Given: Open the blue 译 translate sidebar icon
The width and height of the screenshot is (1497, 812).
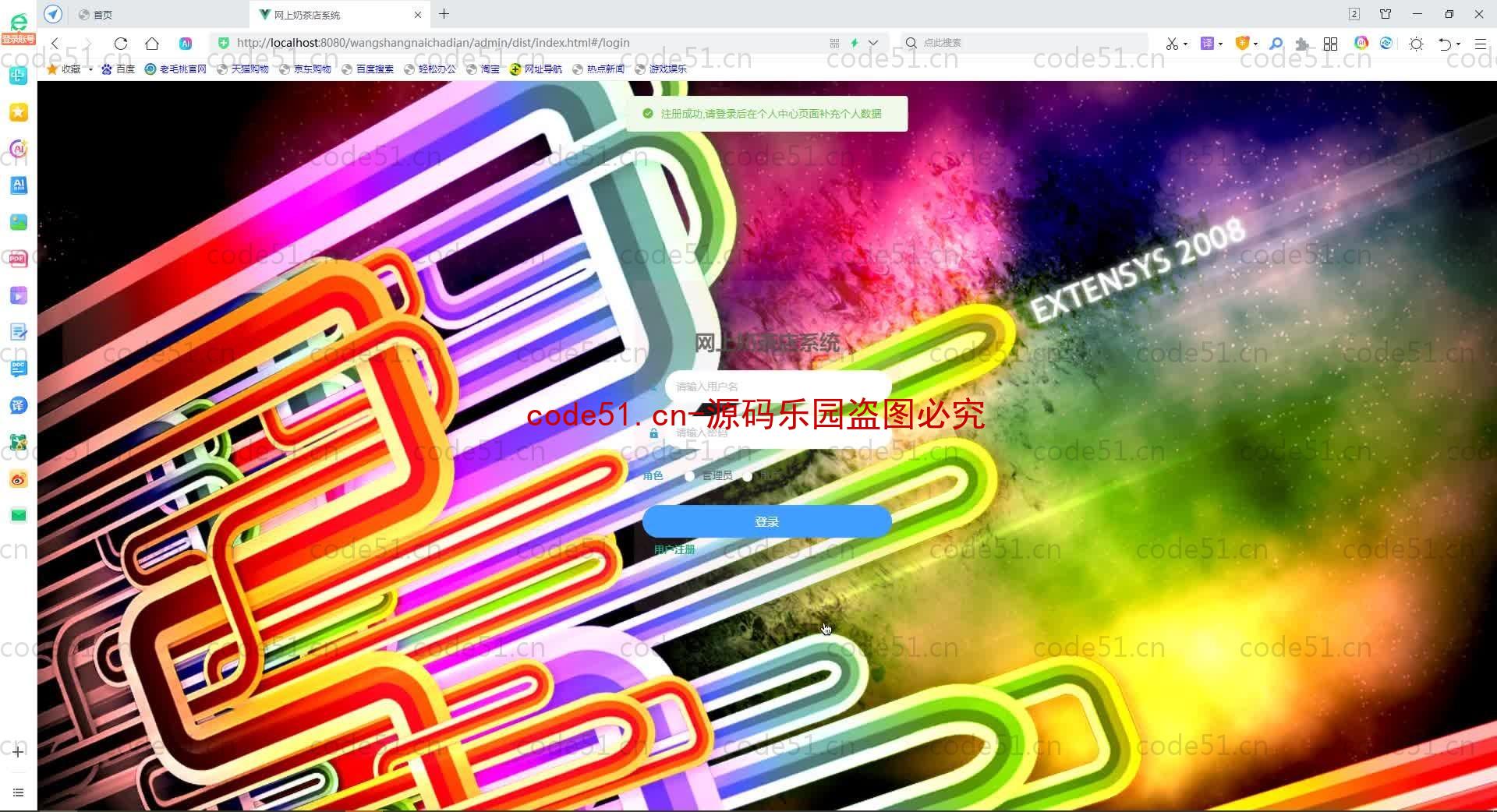Looking at the screenshot, I should click(x=19, y=405).
